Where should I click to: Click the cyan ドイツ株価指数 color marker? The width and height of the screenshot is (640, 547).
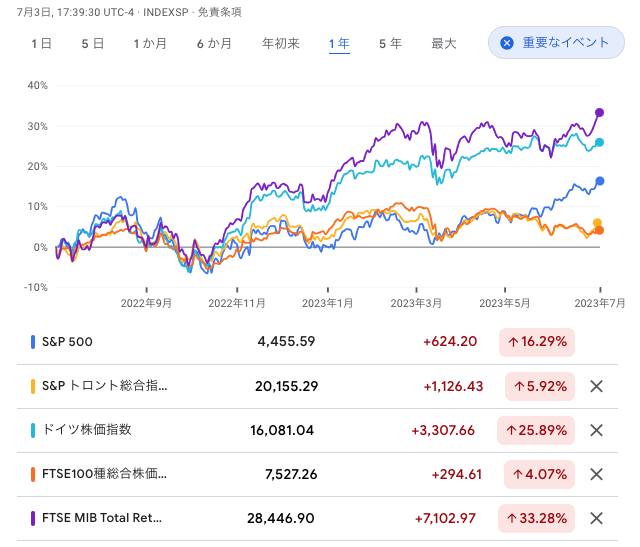[33, 430]
